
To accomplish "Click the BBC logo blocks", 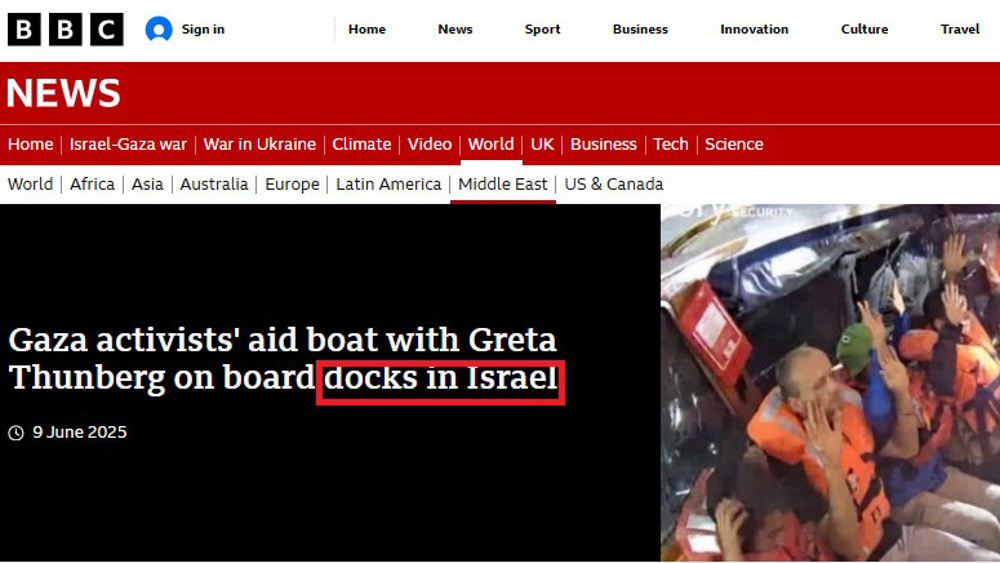I will (65, 29).
